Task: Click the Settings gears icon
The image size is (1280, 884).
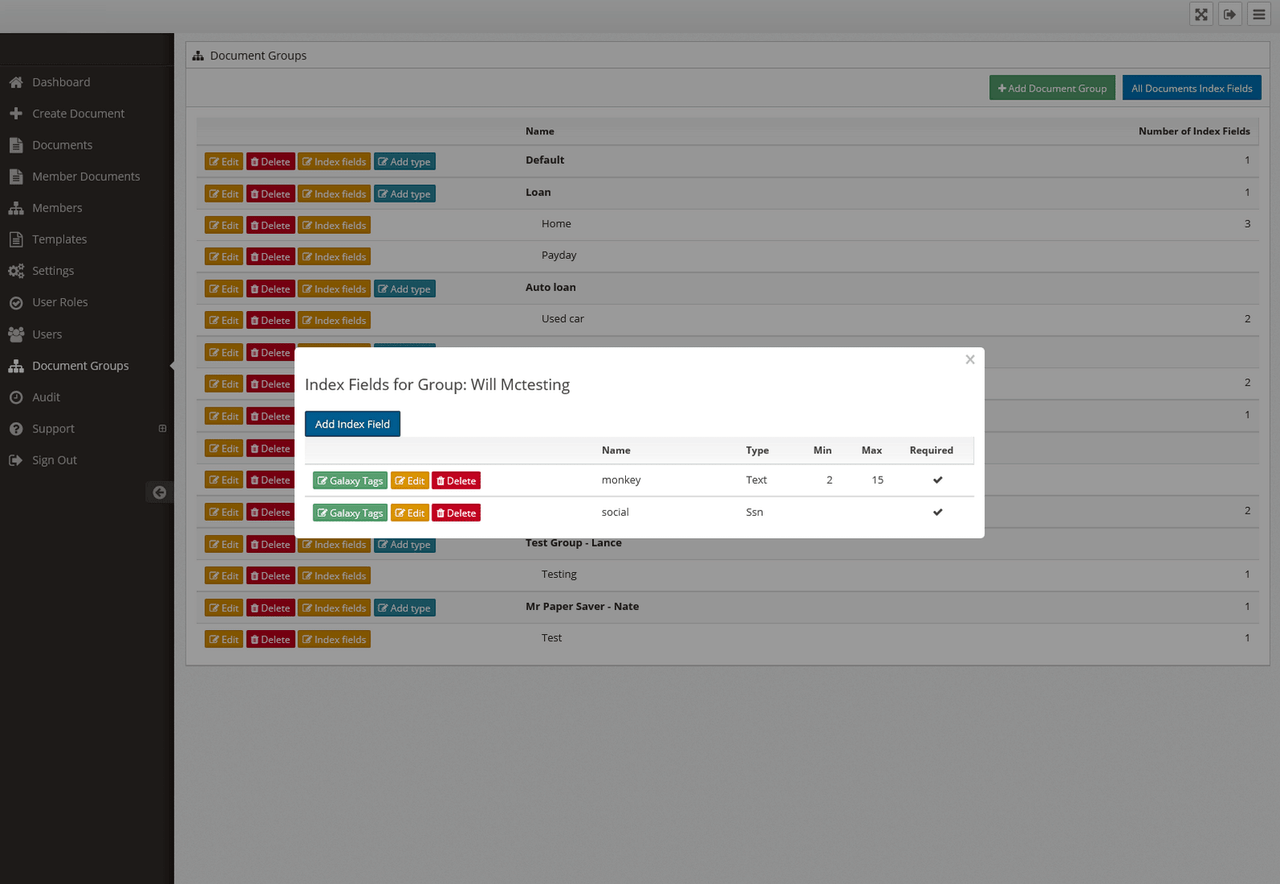Action: pyautogui.click(x=16, y=271)
